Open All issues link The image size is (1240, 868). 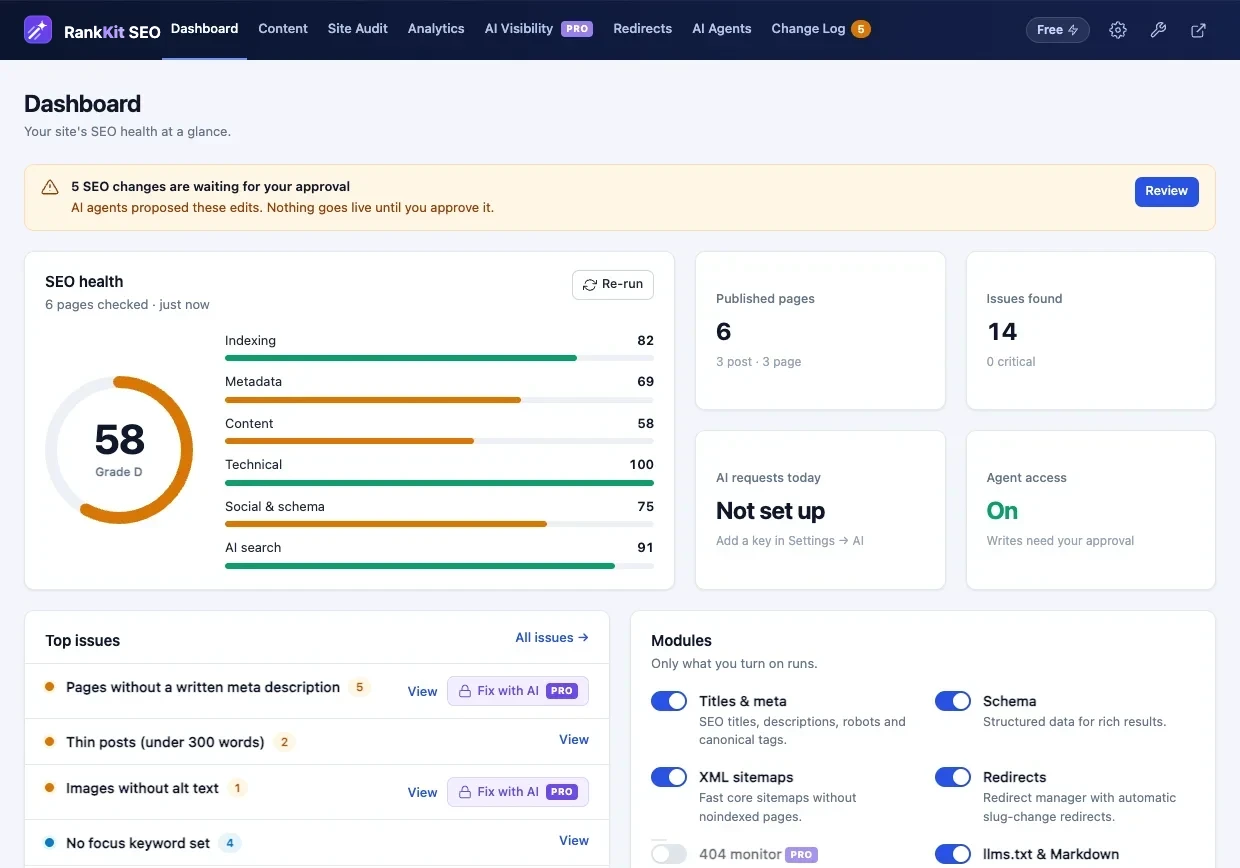pos(552,638)
